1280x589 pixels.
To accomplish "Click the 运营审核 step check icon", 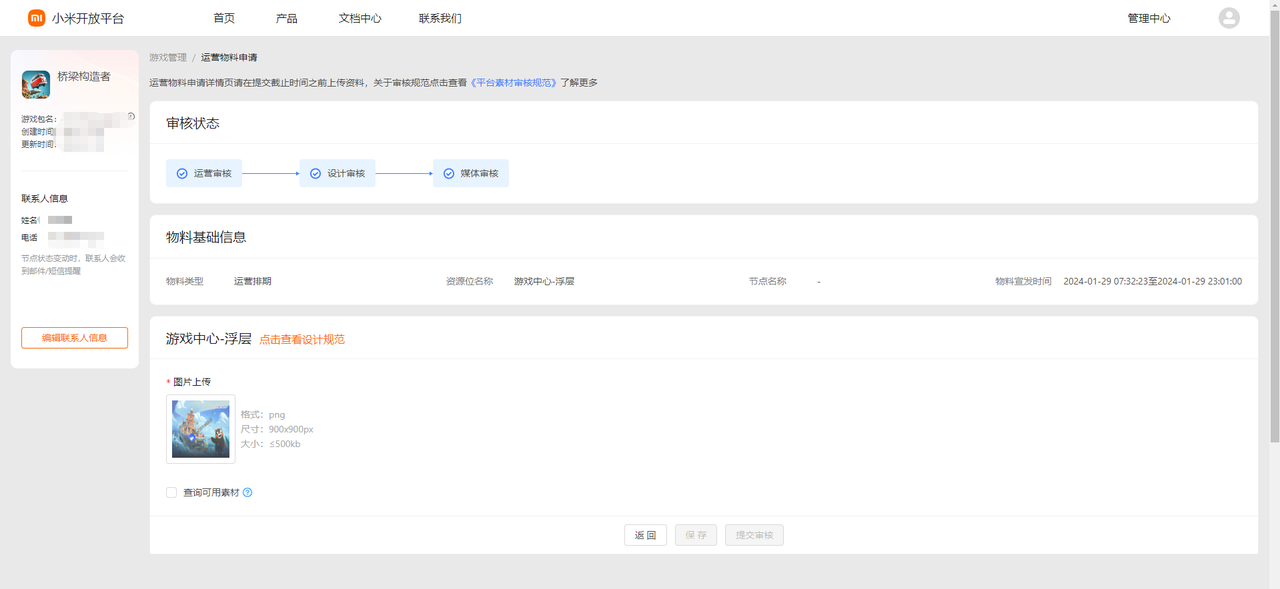I will pyautogui.click(x=182, y=174).
